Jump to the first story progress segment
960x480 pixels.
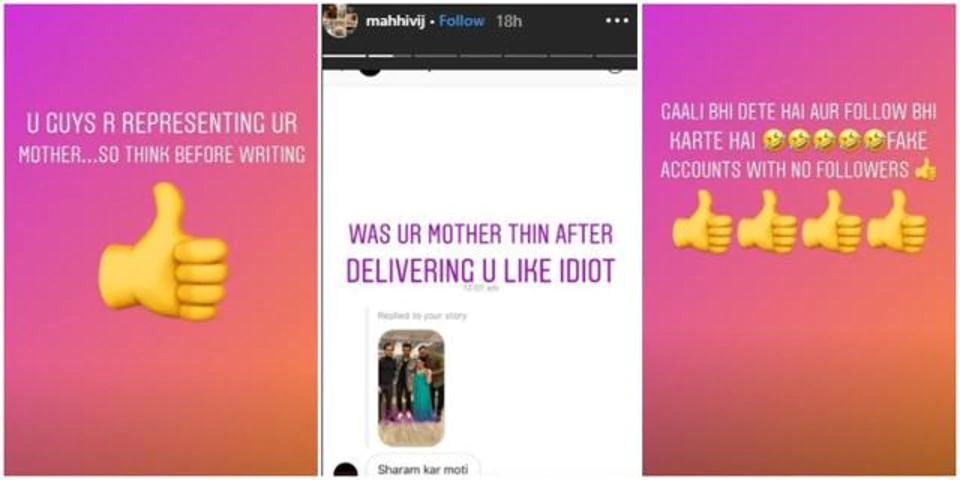tap(344, 55)
